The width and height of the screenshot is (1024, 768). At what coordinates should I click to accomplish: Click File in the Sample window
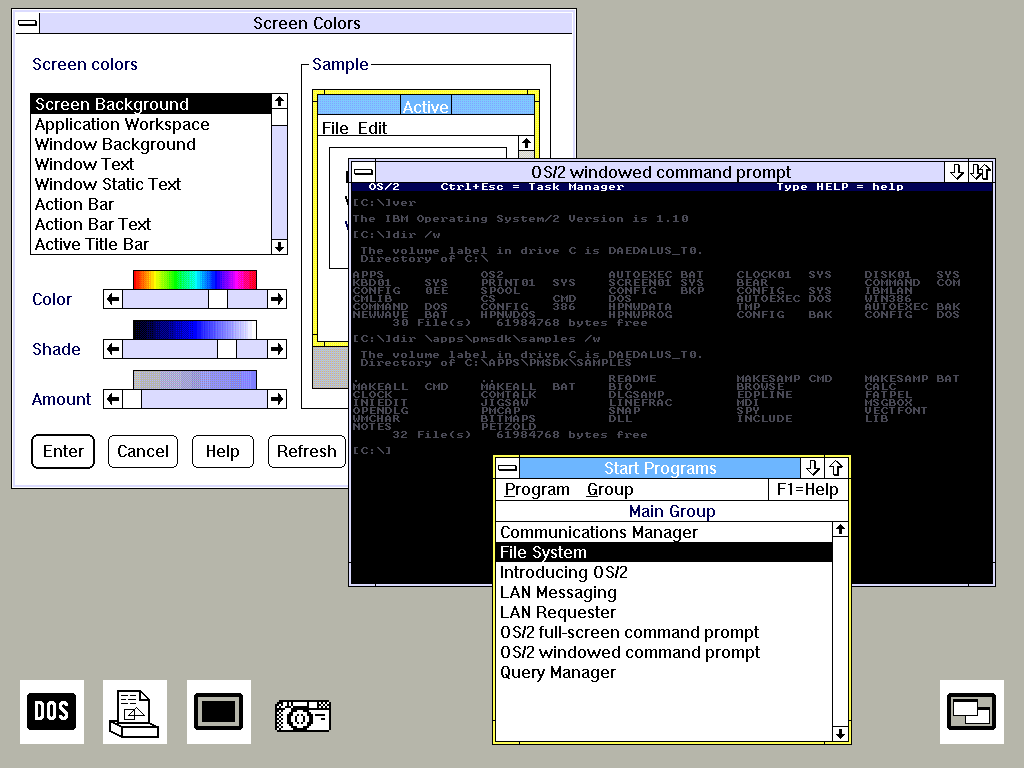pos(335,128)
